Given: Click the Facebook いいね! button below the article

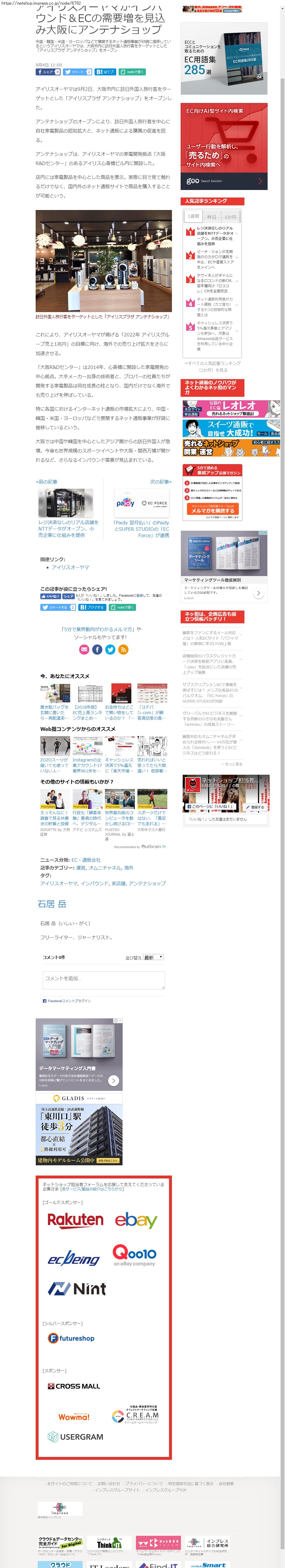Looking at the screenshot, I should coord(50,597).
